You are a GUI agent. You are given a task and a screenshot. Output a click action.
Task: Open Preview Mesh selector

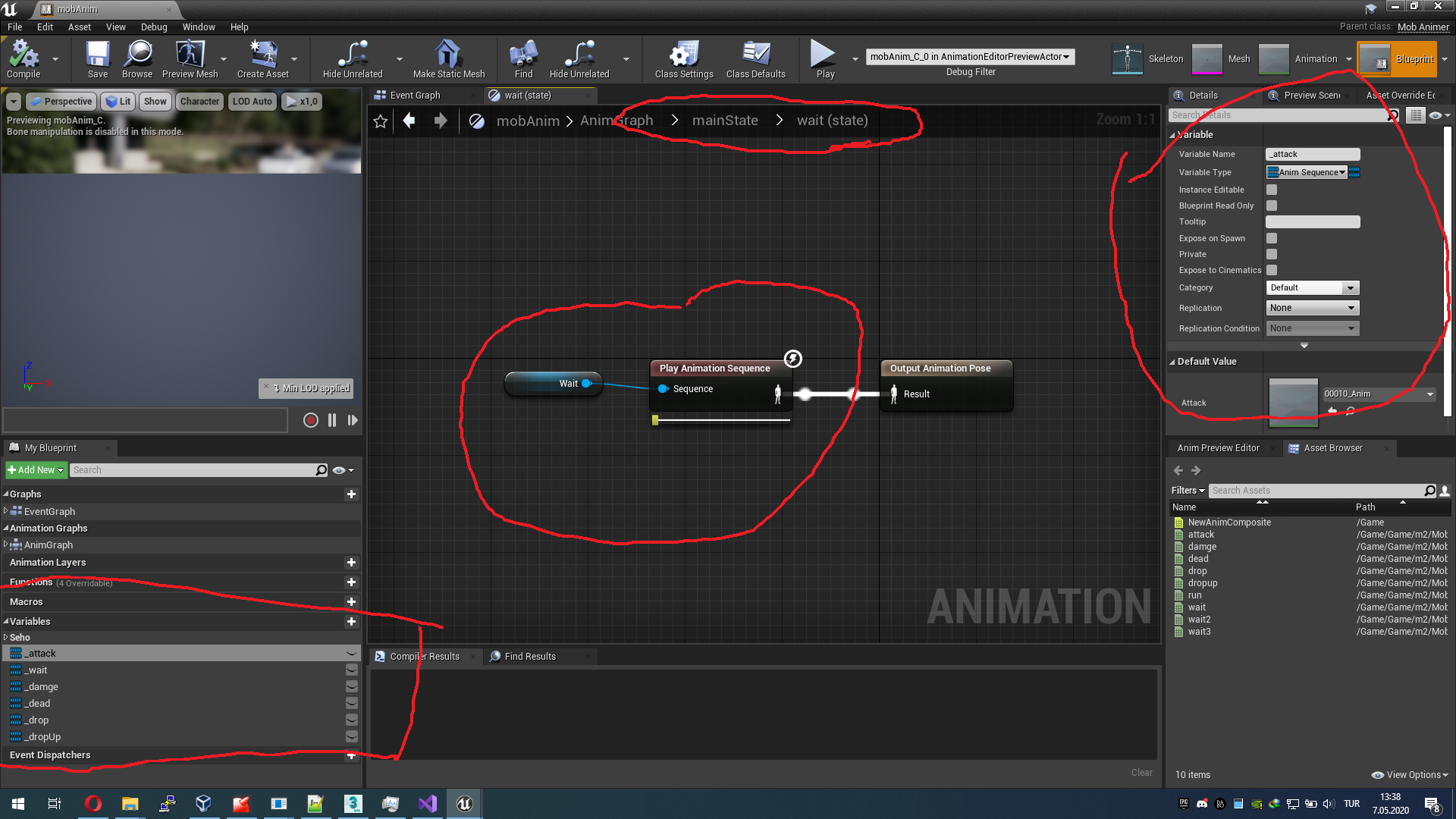point(190,59)
